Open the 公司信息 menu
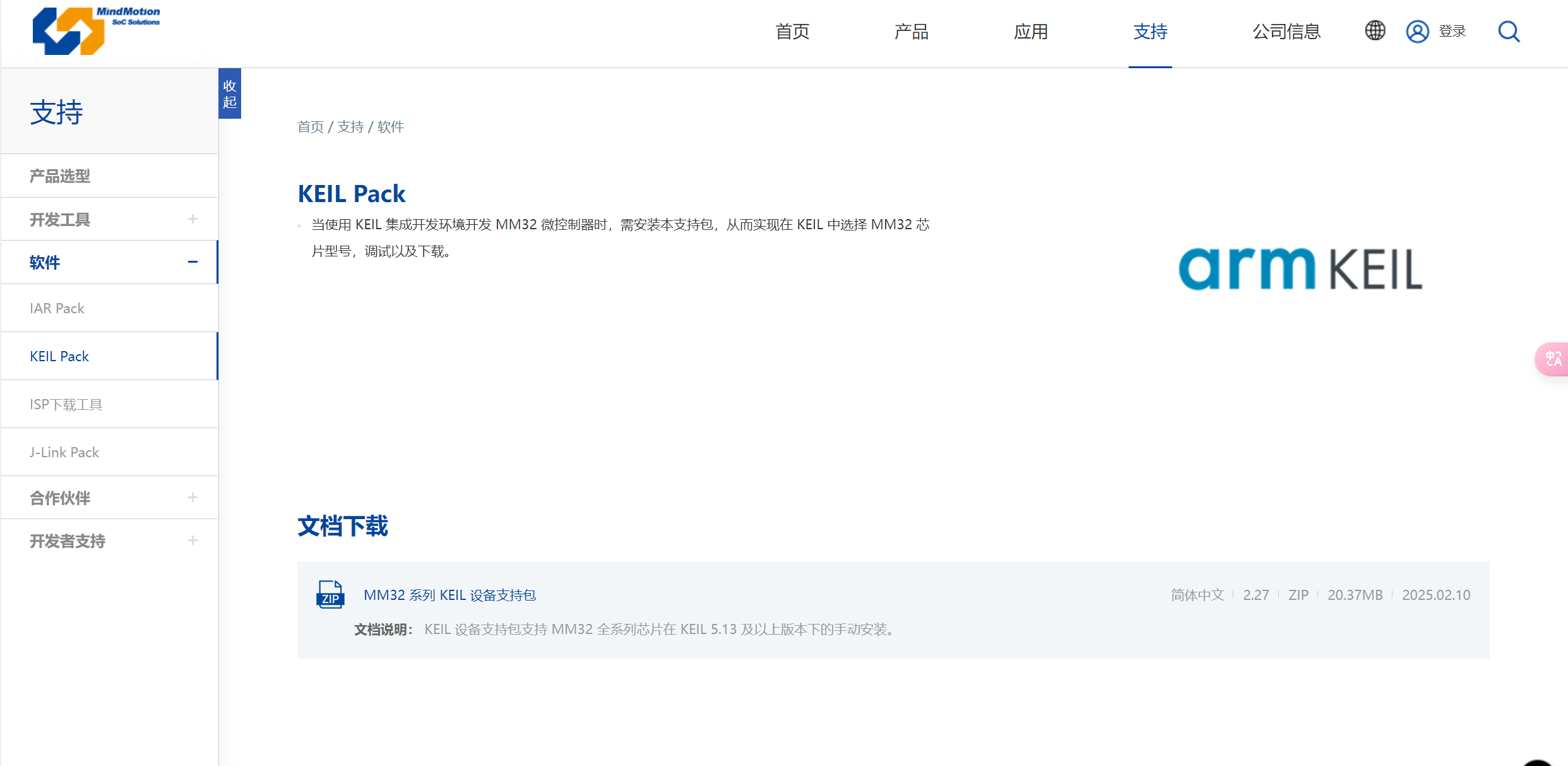This screenshot has width=1568, height=766. tap(1286, 32)
